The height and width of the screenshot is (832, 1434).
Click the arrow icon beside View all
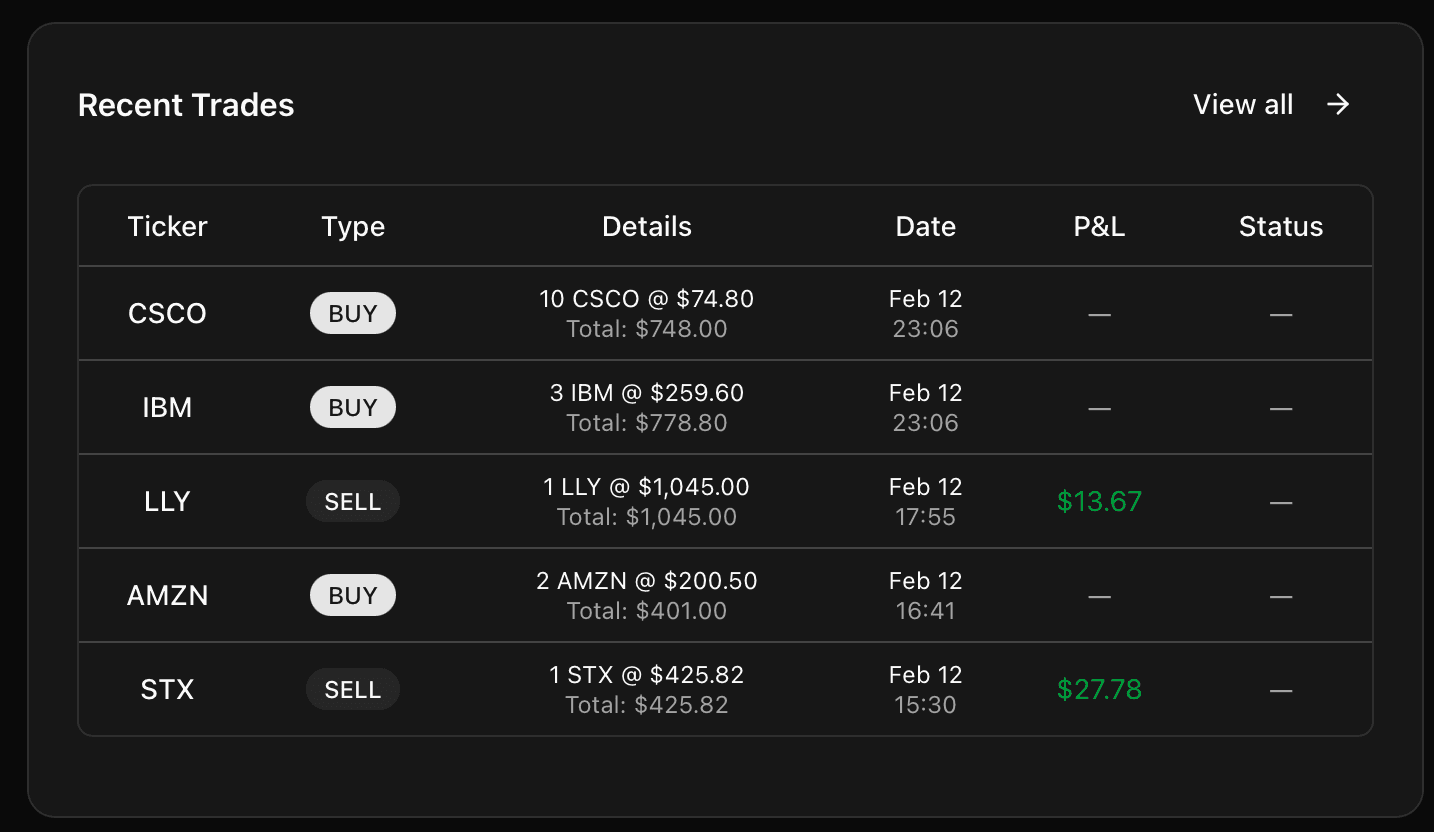point(1338,104)
